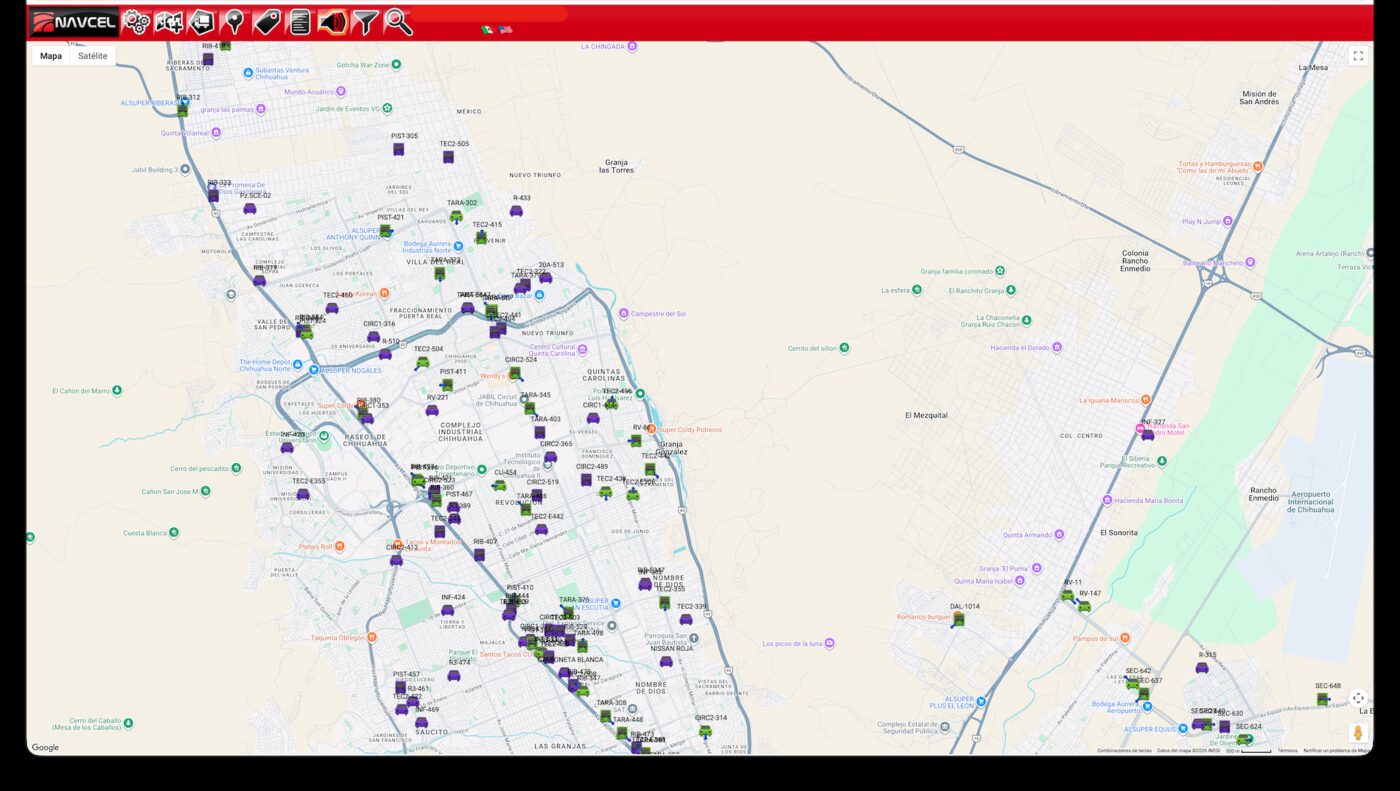The height and width of the screenshot is (791, 1400).
Task: Select vehicle marker TARA-302
Action: (x=456, y=216)
